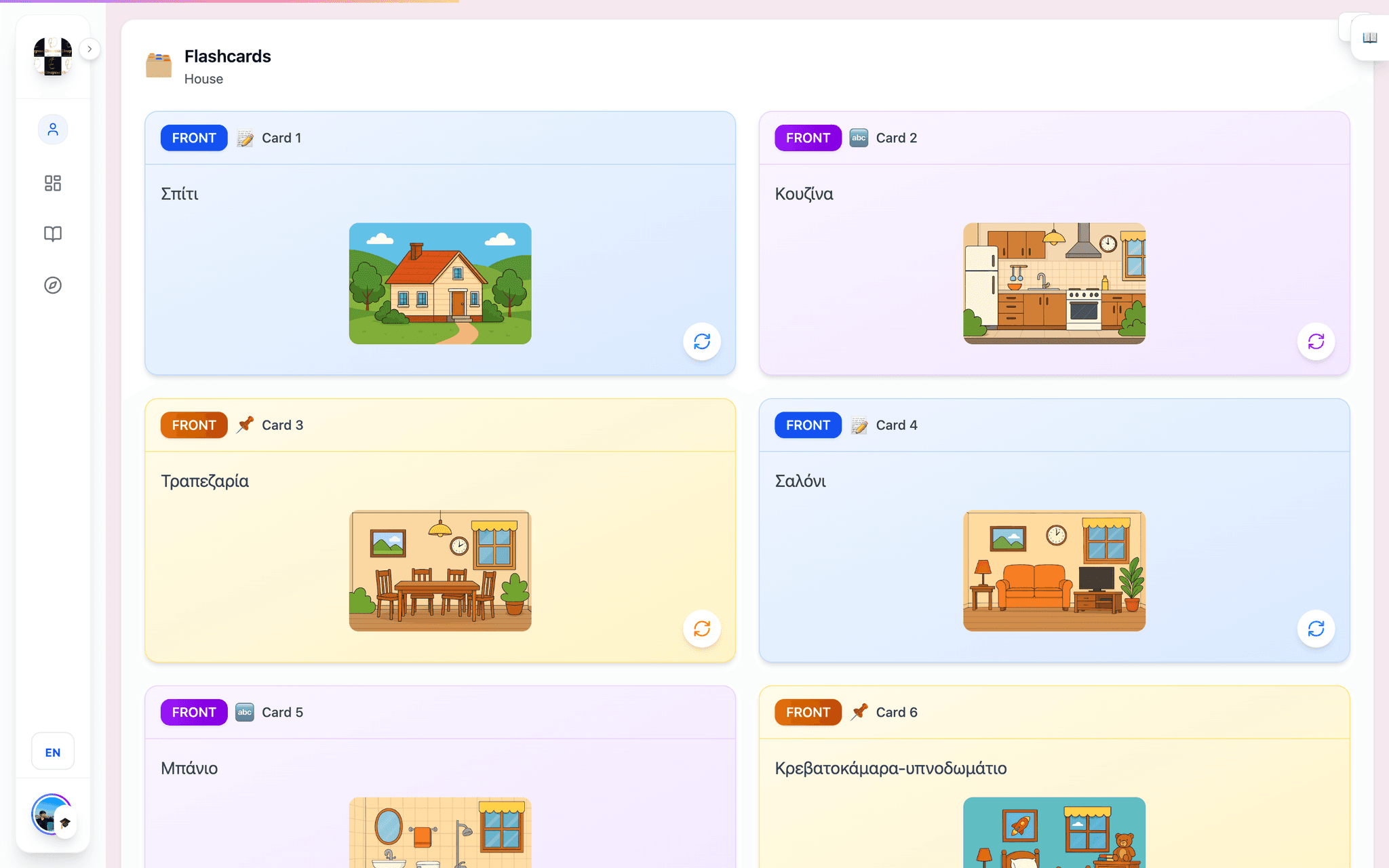The image size is (1389, 868).
Task: Click the House subtitle under Flashcards
Action: pyautogui.click(x=203, y=79)
